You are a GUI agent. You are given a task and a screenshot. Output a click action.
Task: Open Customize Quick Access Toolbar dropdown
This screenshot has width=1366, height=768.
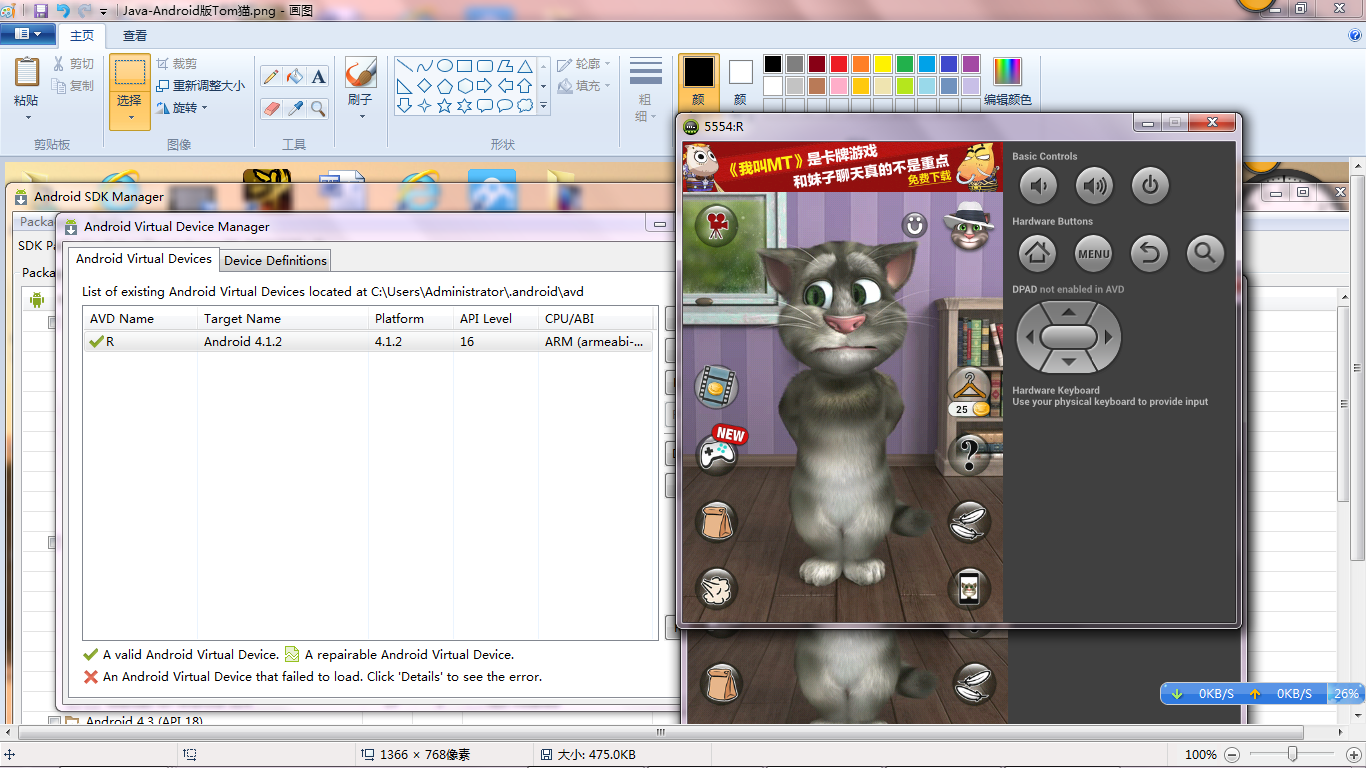(x=103, y=12)
